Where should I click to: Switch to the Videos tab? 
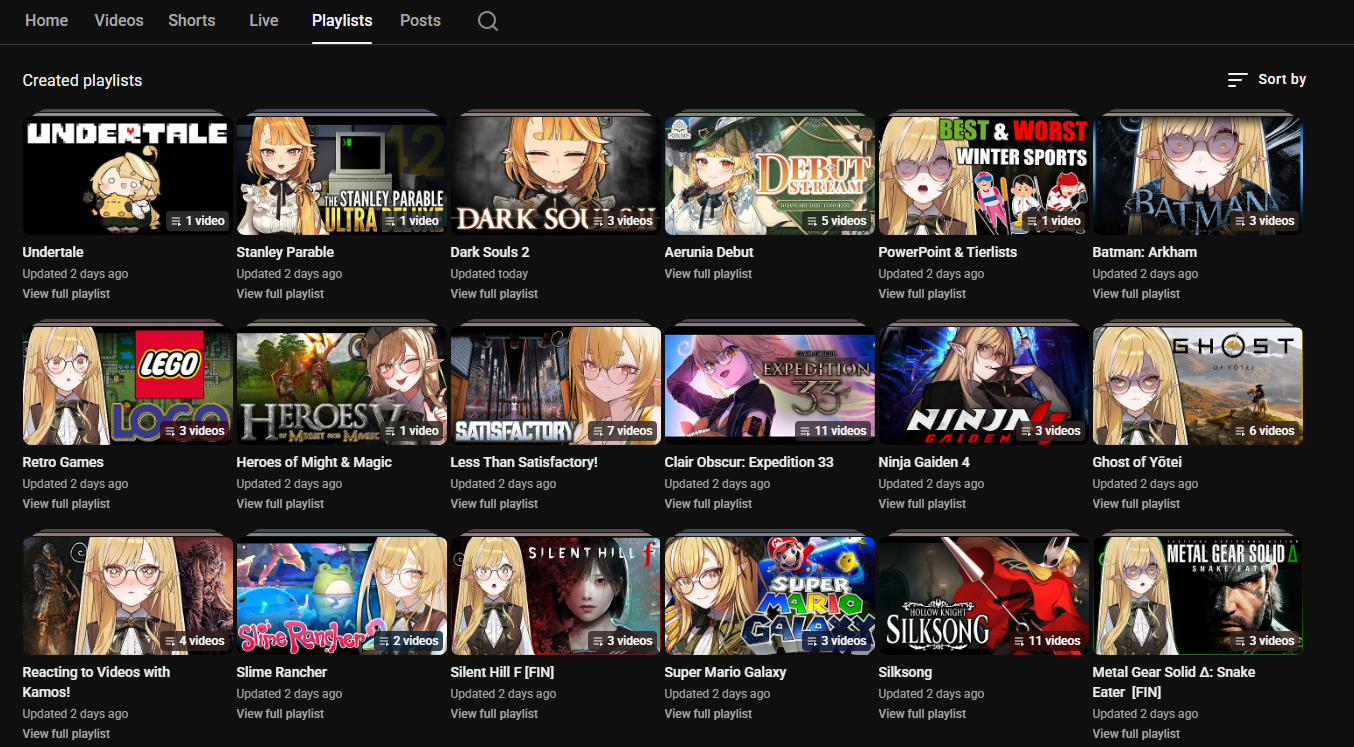[x=119, y=20]
